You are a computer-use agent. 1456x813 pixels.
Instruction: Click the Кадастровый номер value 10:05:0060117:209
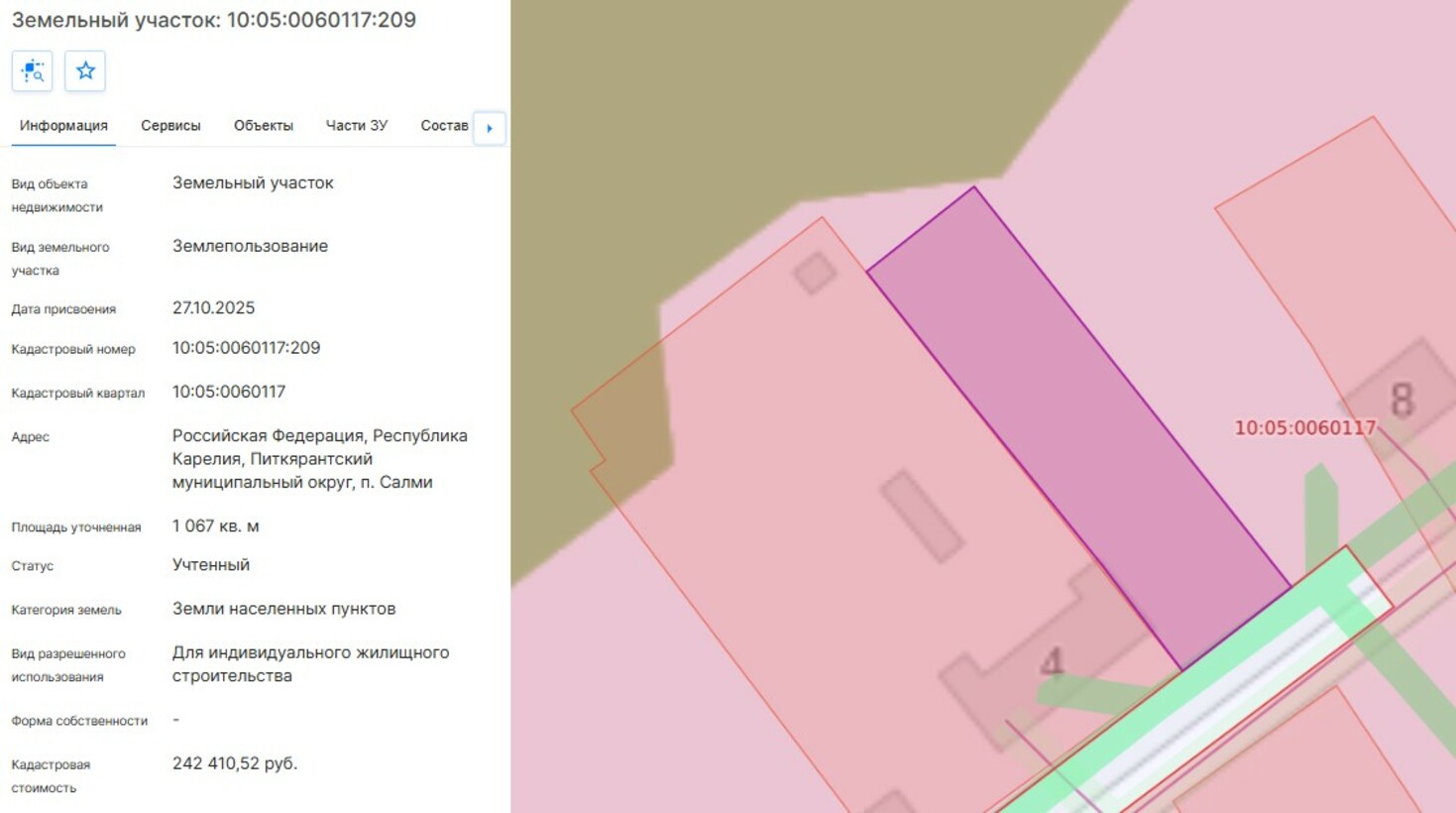coord(246,348)
